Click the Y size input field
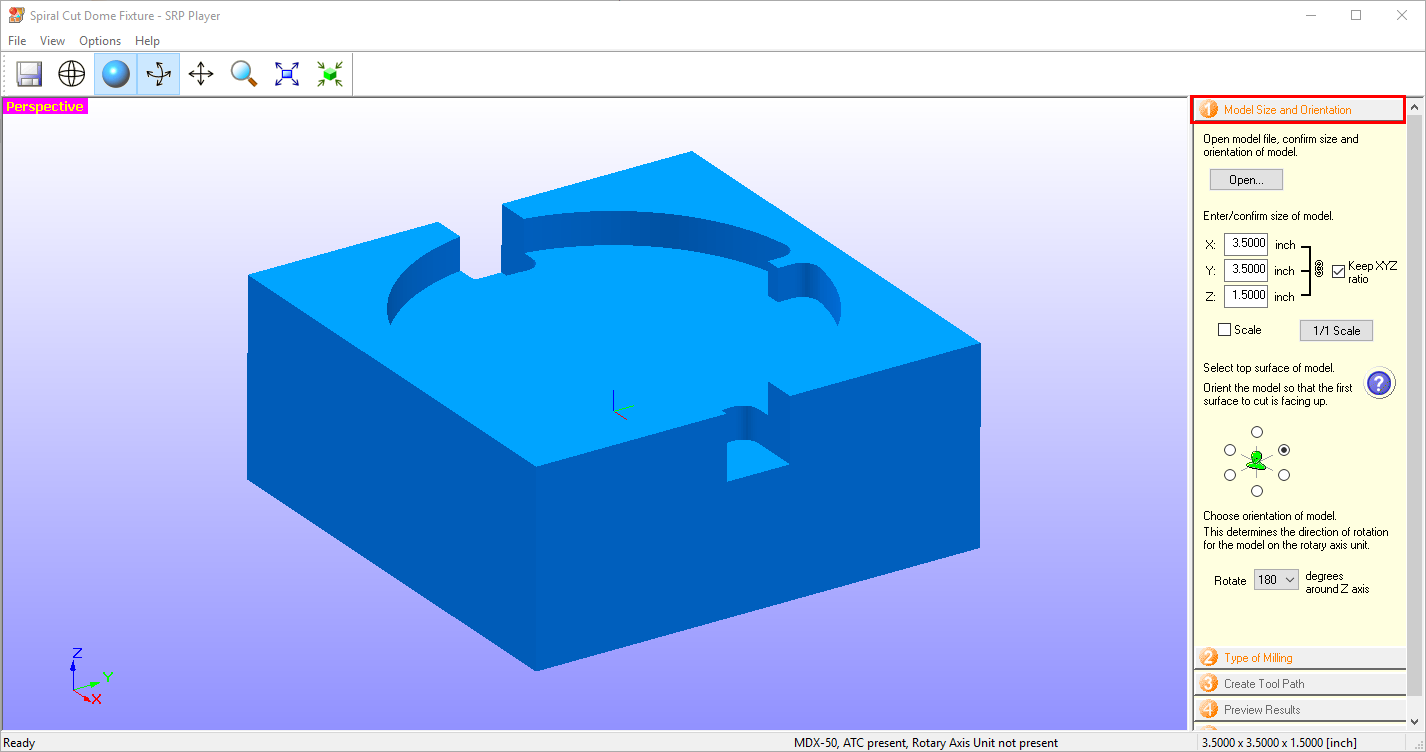 point(1246,270)
